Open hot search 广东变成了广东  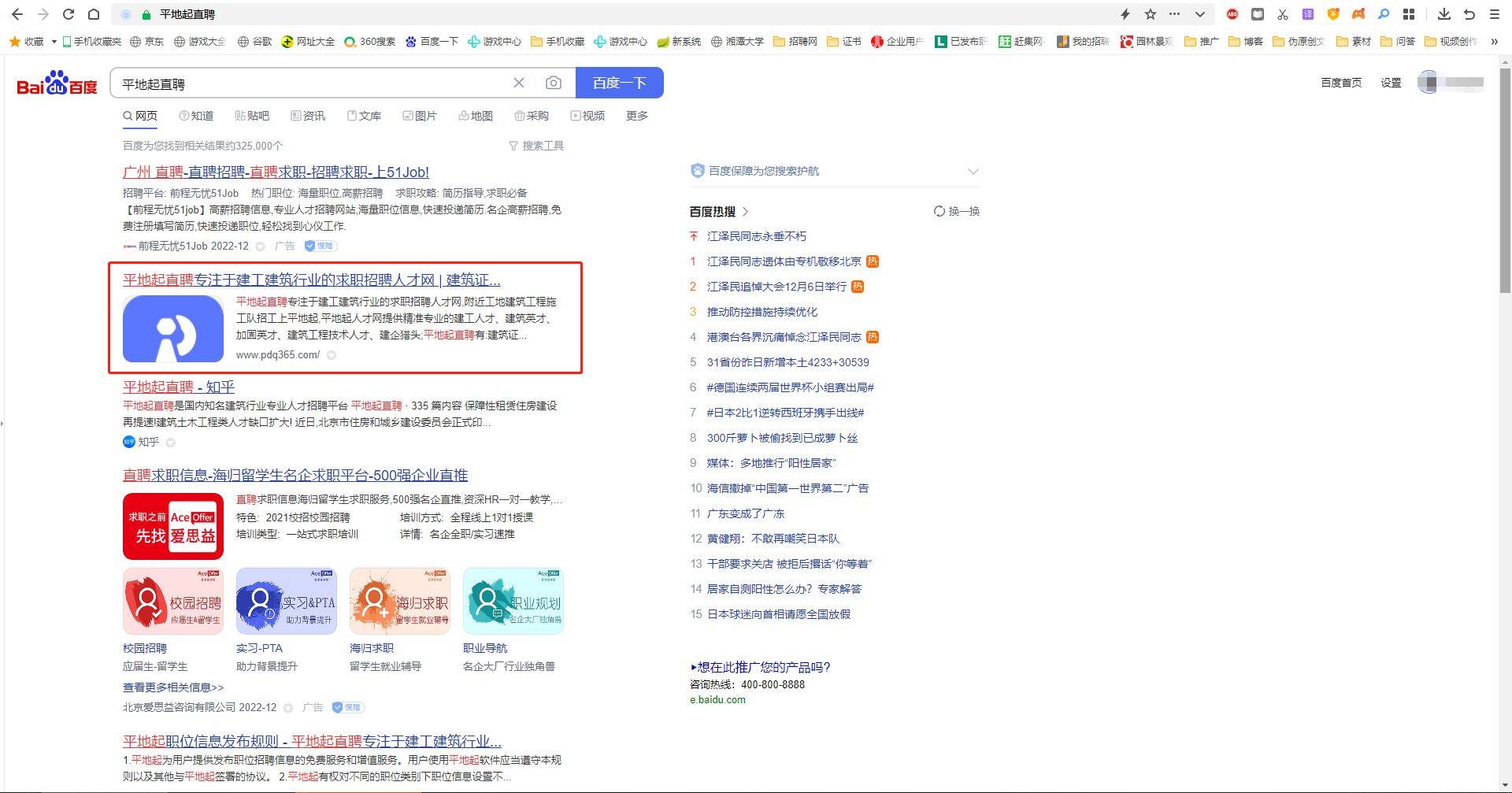pyautogui.click(x=746, y=513)
